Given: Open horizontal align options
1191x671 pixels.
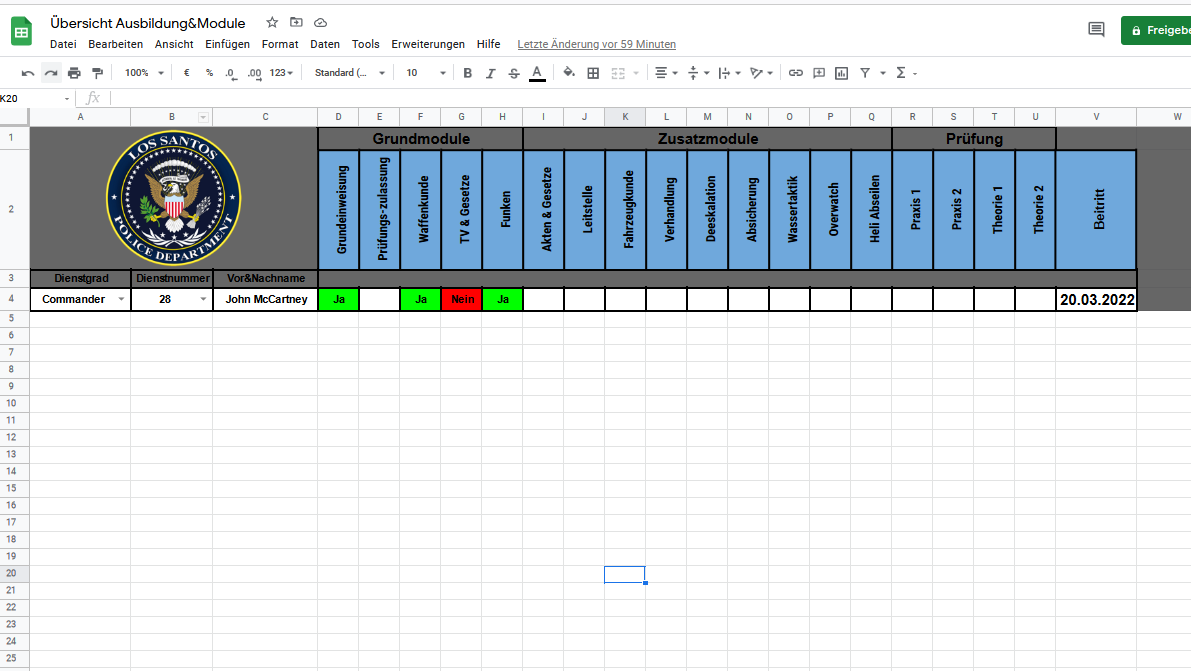Looking at the screenshot, I should point(665,73).
